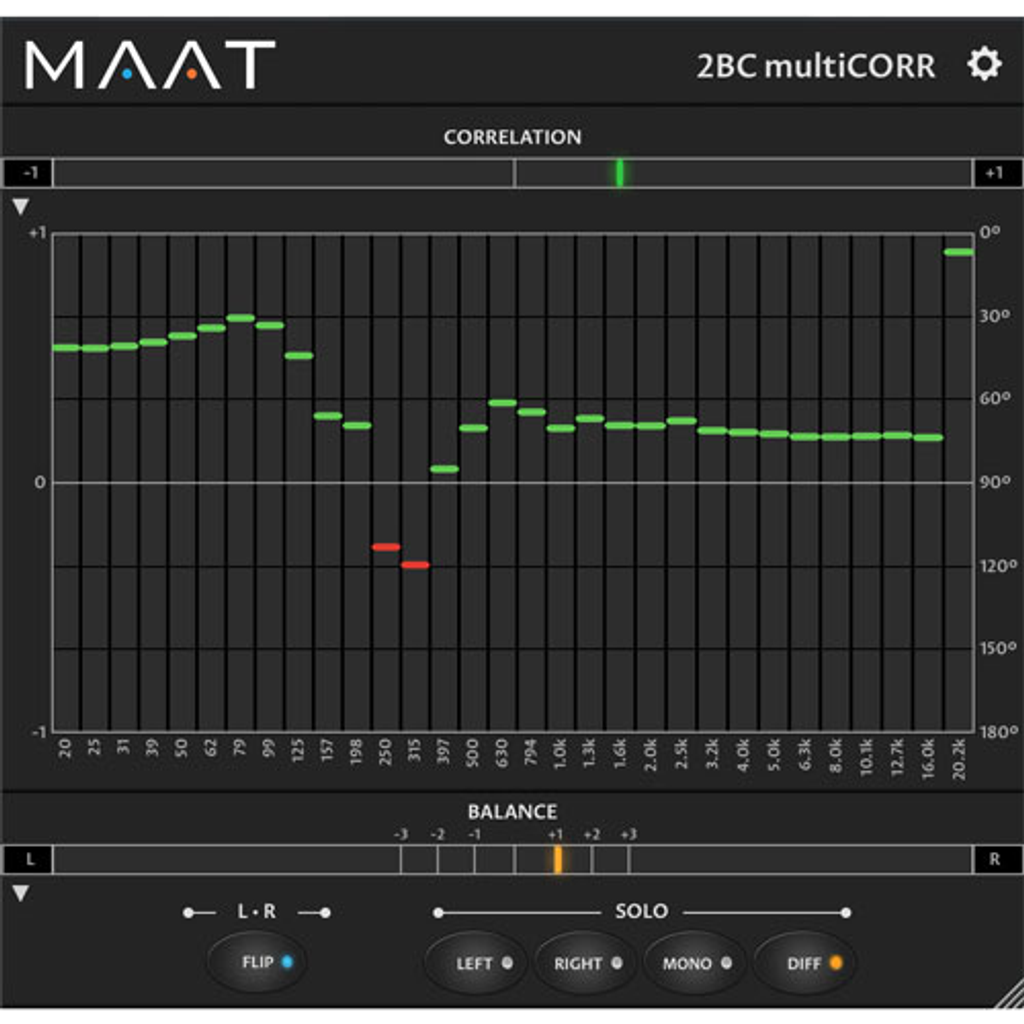Click the 1.0k frequency label

(x=560, y=754)
